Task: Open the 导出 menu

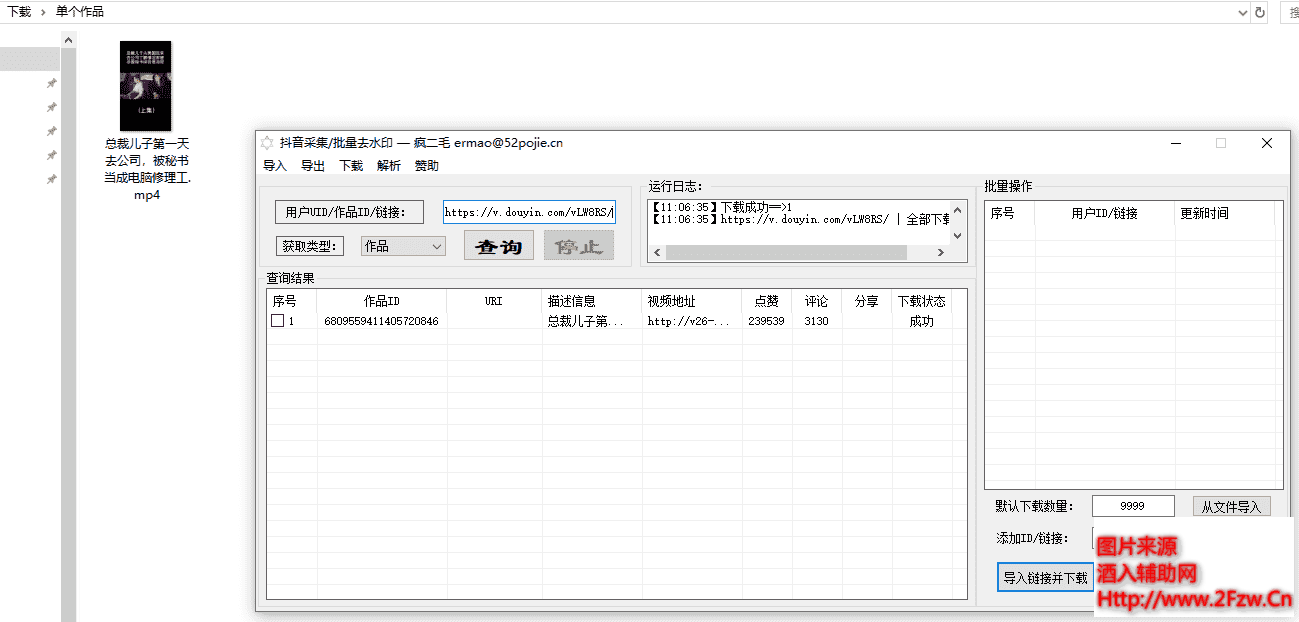Action: coord(312,166)
